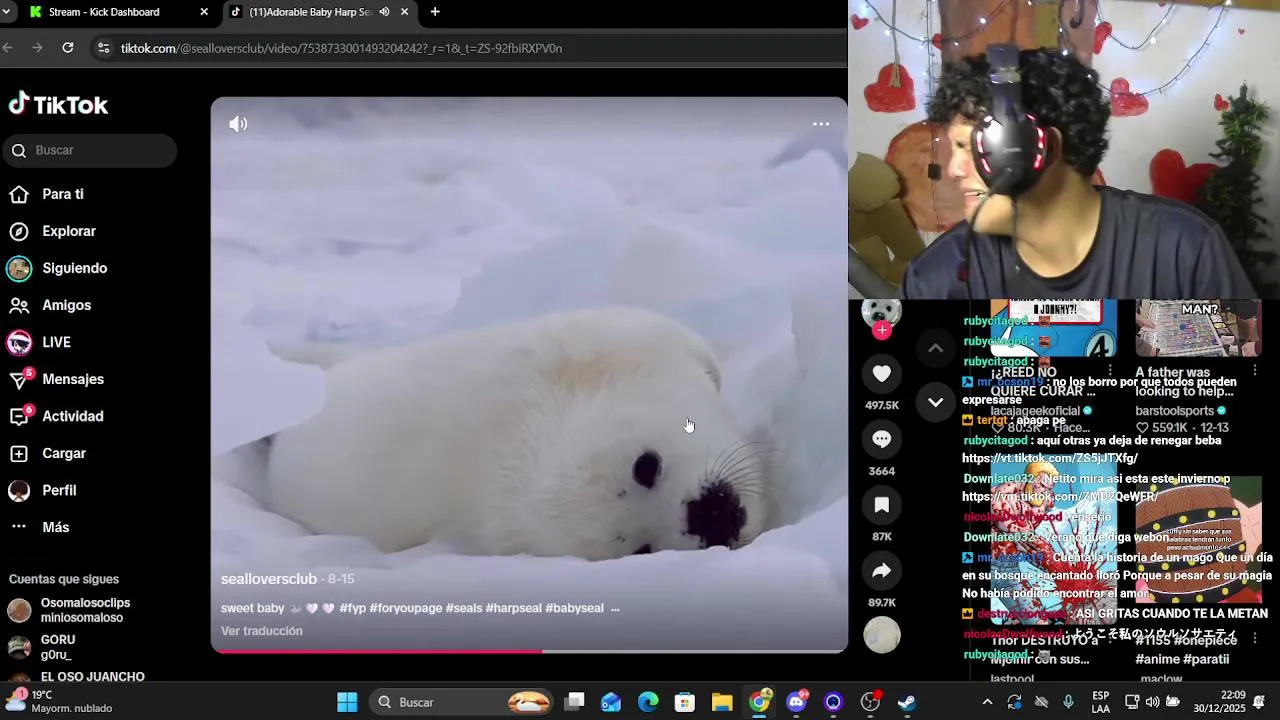The height and width of the screenshot is (720, 1280).
Task: Open Microsoft Edge from the taskbar
Action: 648,702
